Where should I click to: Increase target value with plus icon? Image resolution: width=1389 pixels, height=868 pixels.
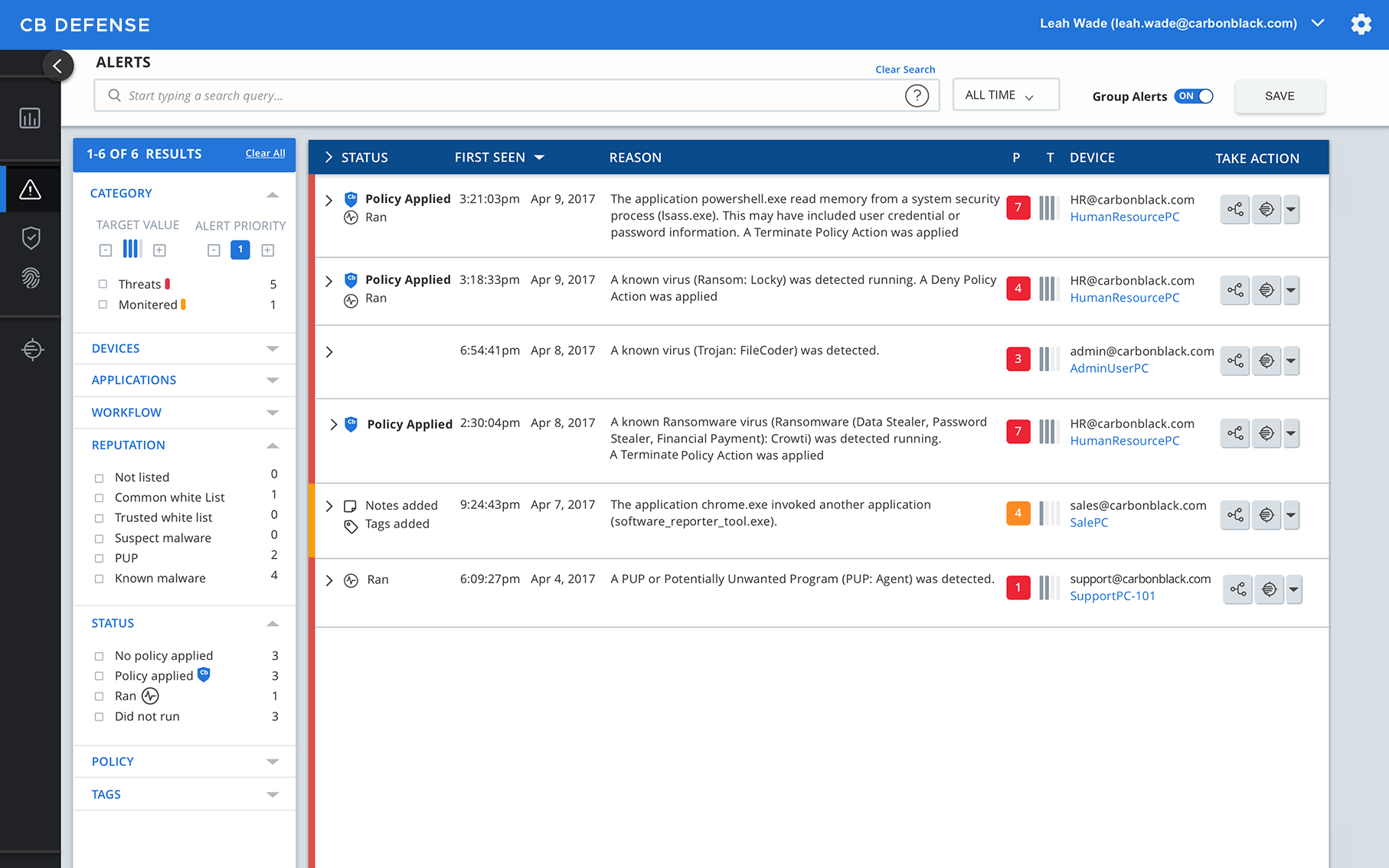point(159,250)
